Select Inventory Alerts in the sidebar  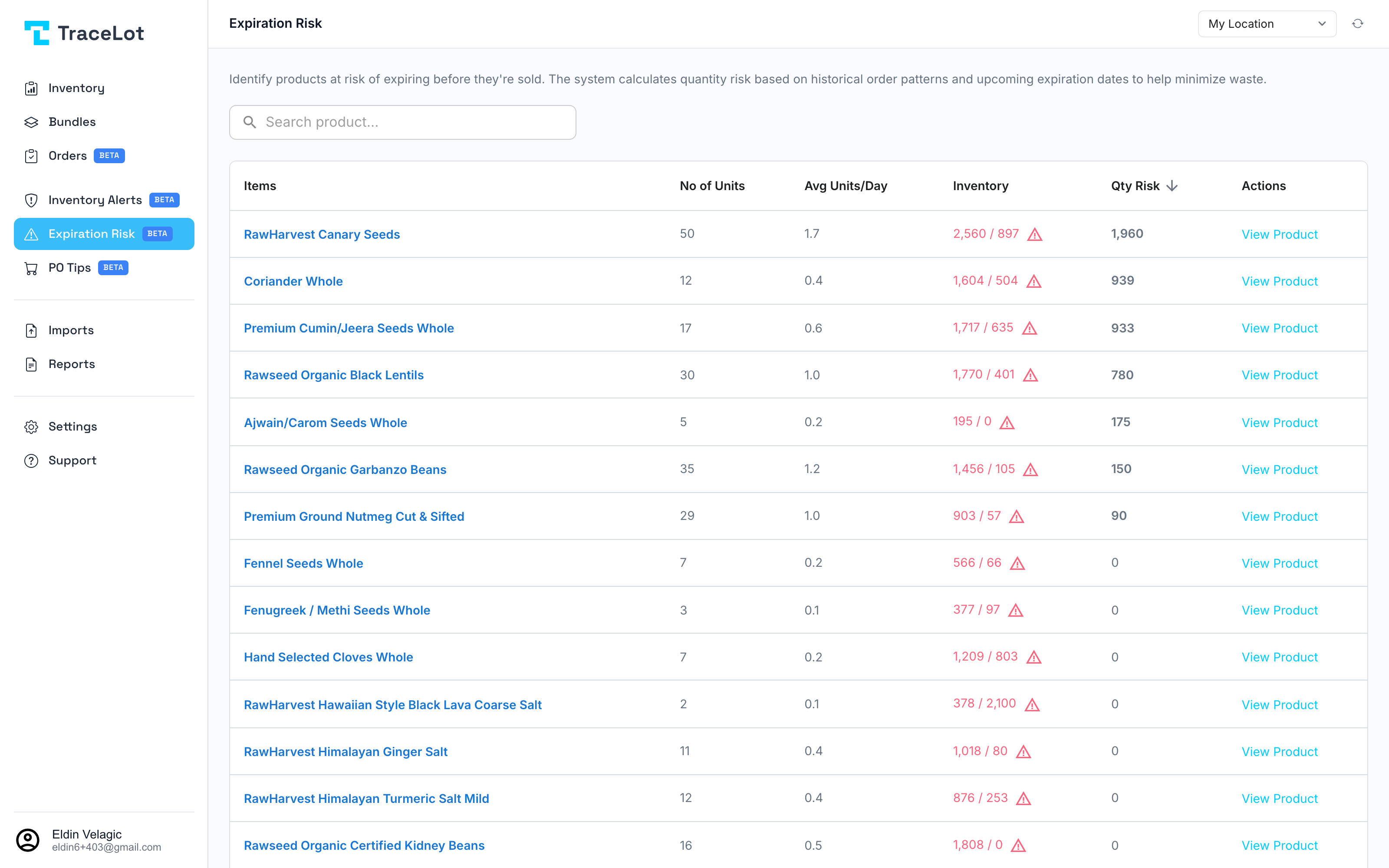(104, 201)
